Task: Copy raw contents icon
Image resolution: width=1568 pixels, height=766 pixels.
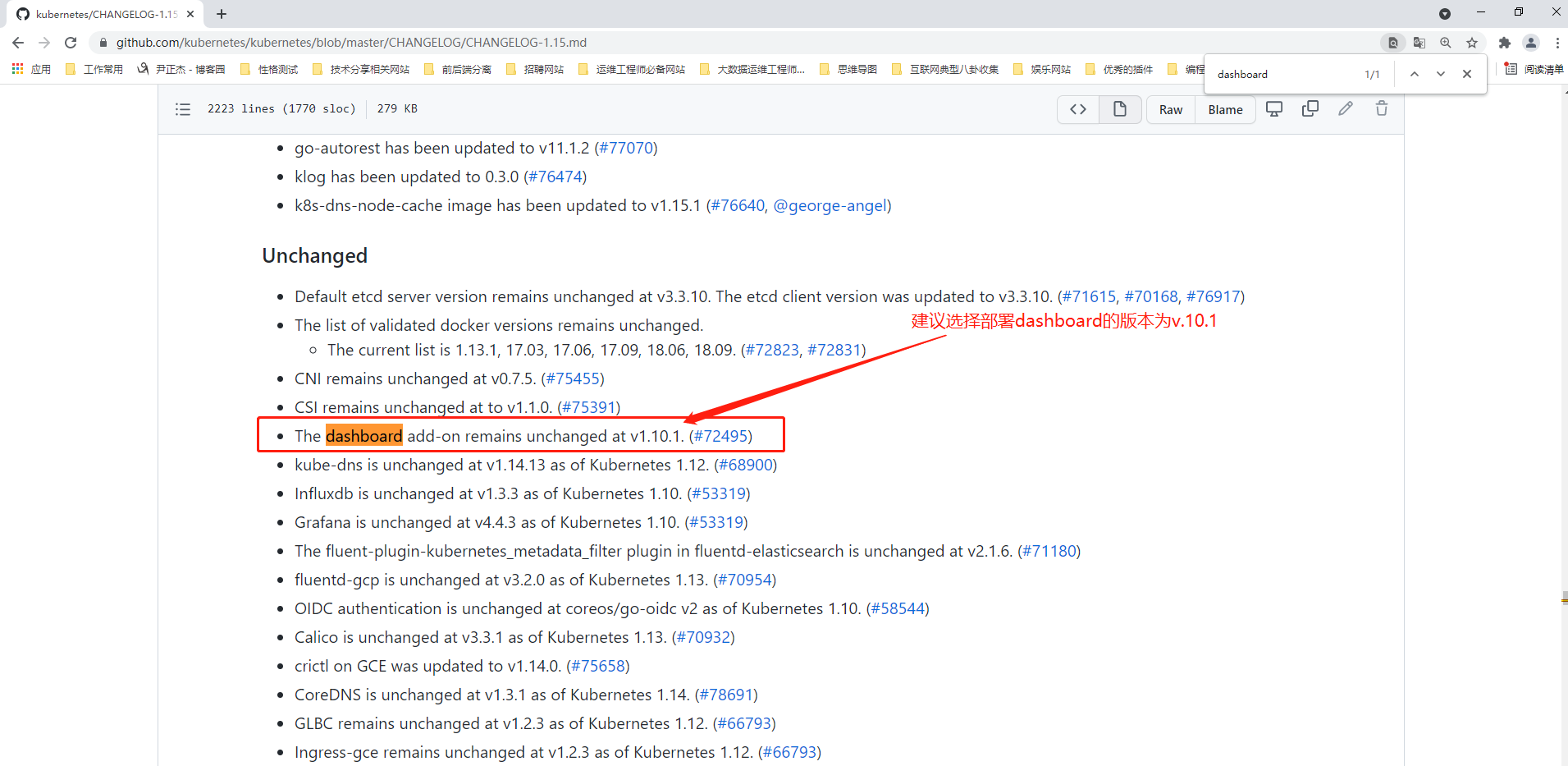Action: (x=1310, y=109)
